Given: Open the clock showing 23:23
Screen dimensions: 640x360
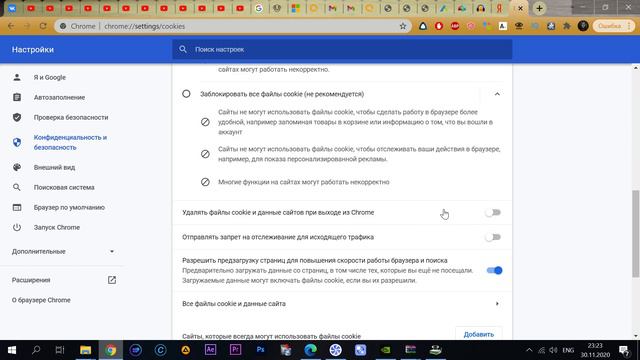Looking at the screenshot, I should tap(595, 350).
